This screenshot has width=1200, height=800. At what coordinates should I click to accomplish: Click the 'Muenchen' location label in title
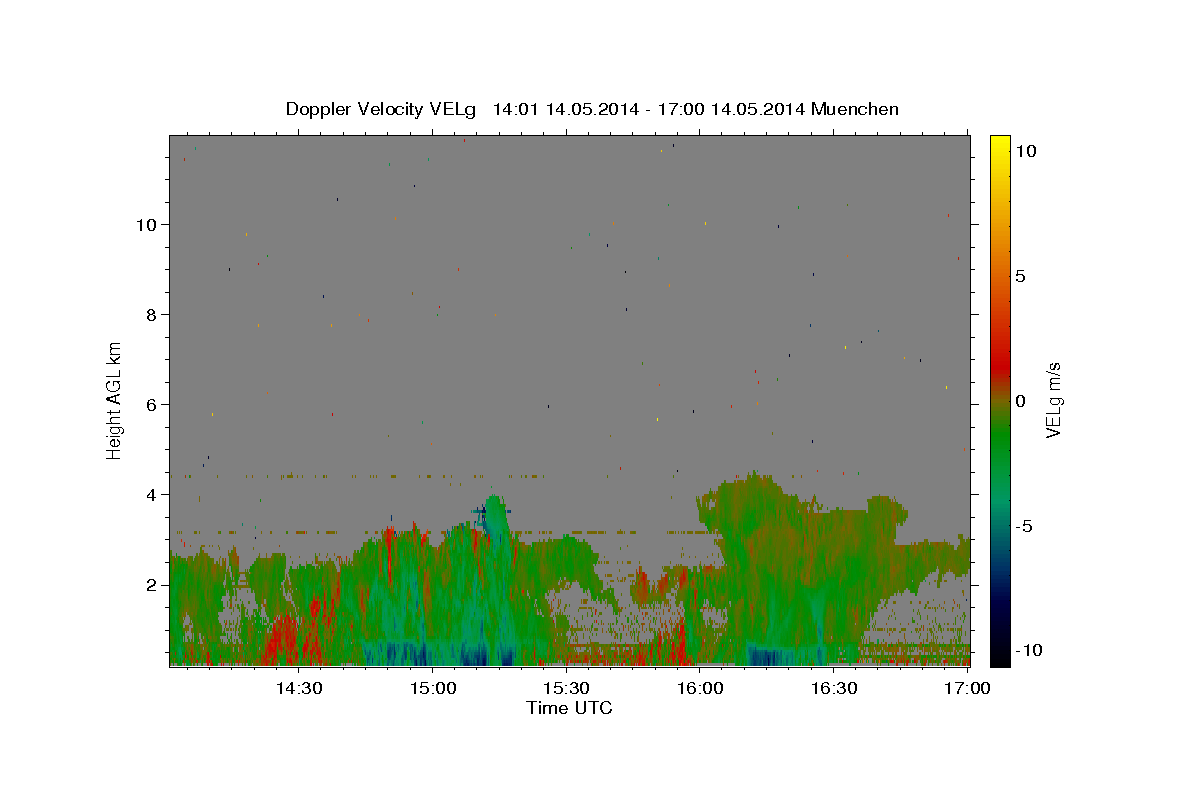coord(855,109)
